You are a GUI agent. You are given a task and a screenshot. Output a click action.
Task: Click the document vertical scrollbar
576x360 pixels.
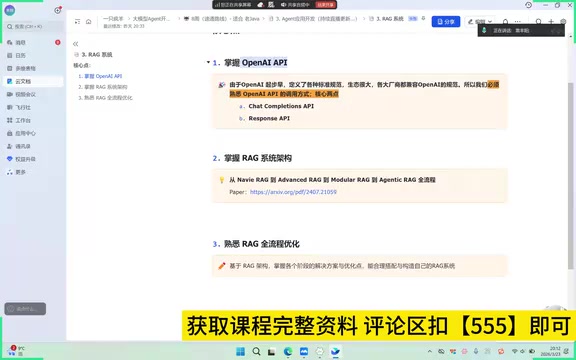[570, 176]
